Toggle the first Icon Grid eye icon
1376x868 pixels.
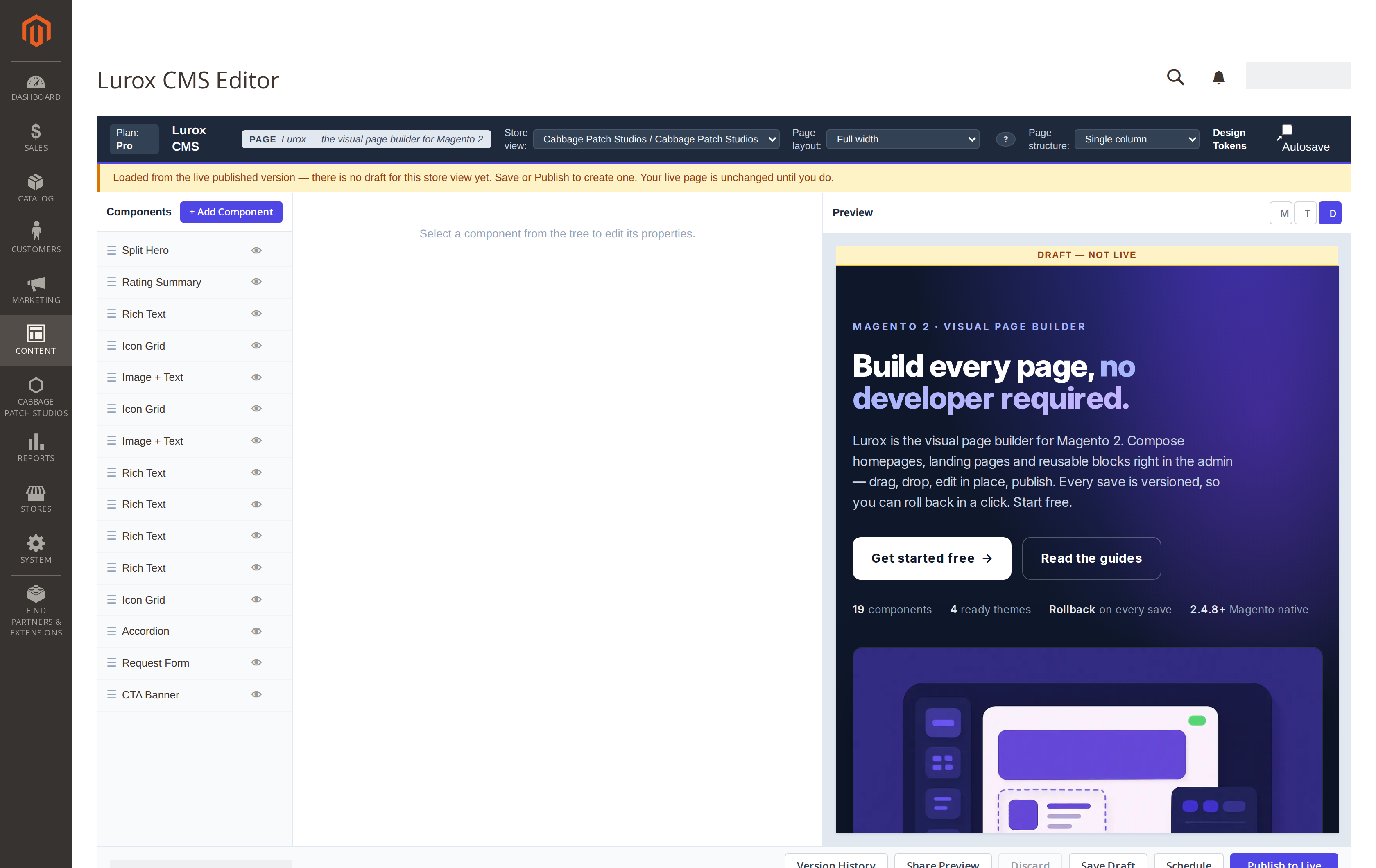coord(257,346)
